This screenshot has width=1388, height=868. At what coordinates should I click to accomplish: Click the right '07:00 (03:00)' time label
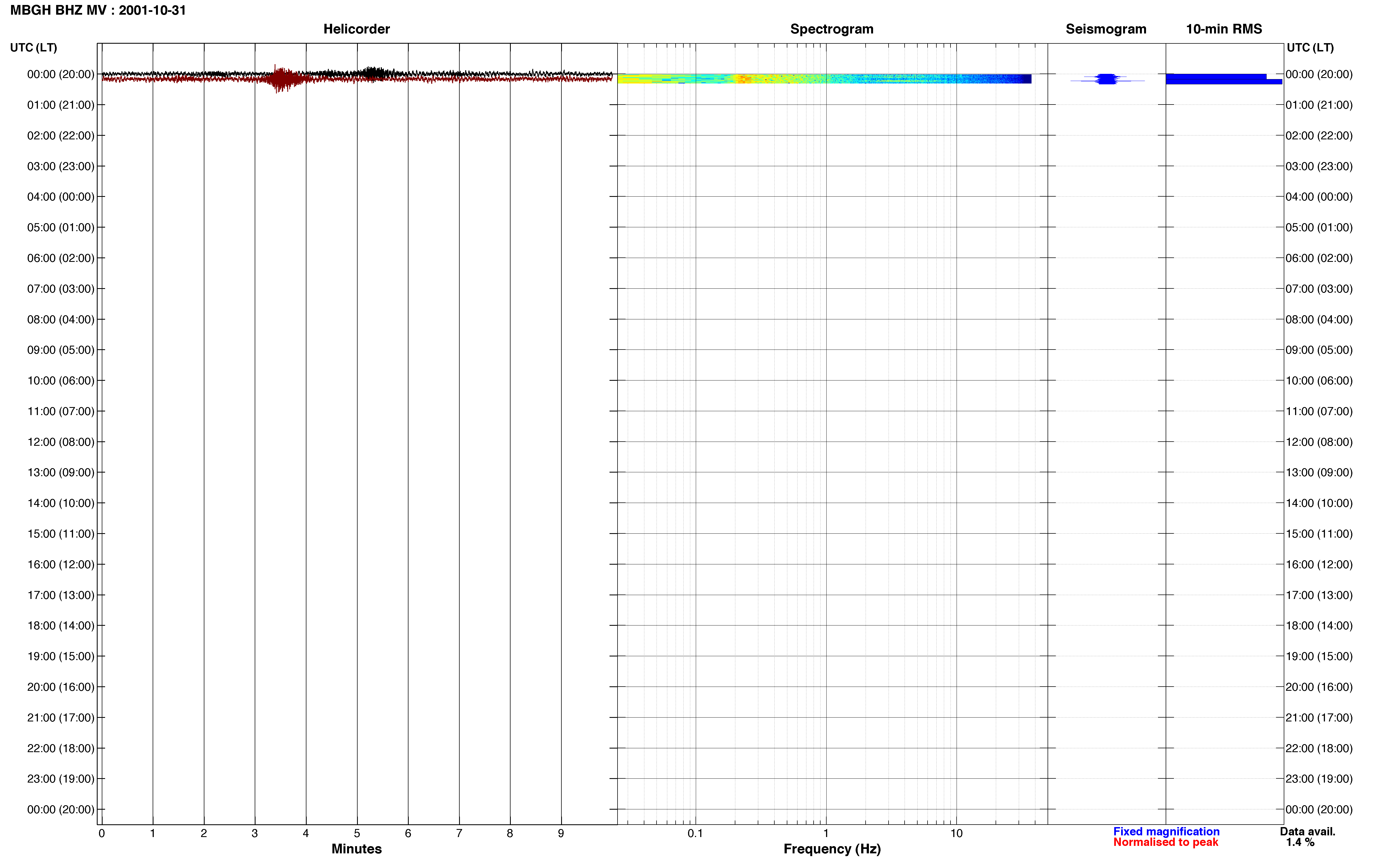1319,289
